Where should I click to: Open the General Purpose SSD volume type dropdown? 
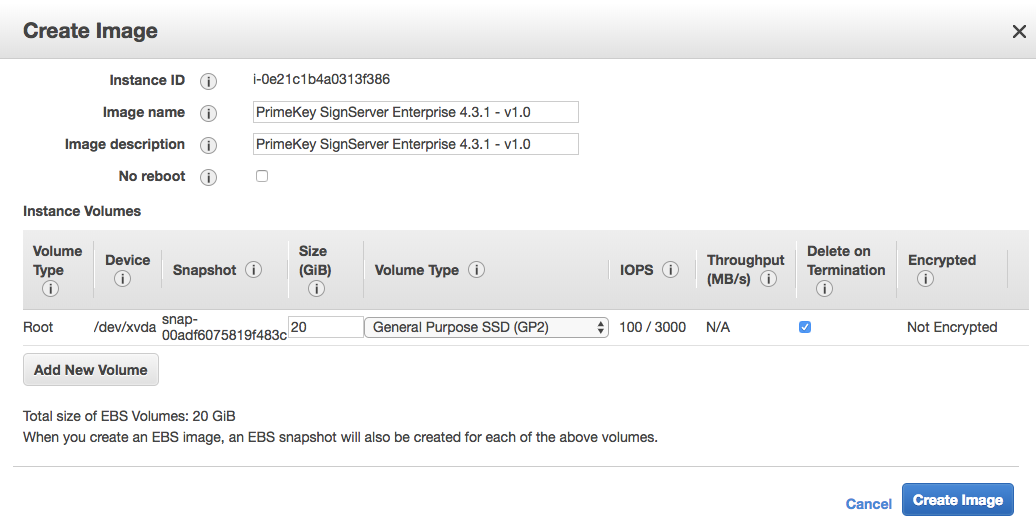(486, 327)
